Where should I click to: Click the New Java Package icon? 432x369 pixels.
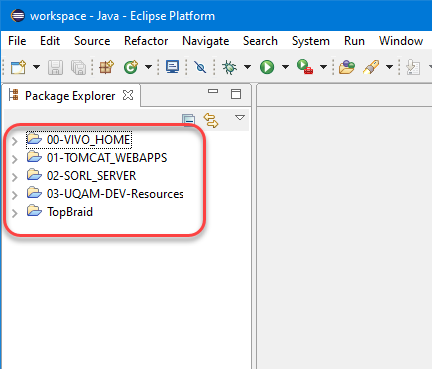click(106, 67)
